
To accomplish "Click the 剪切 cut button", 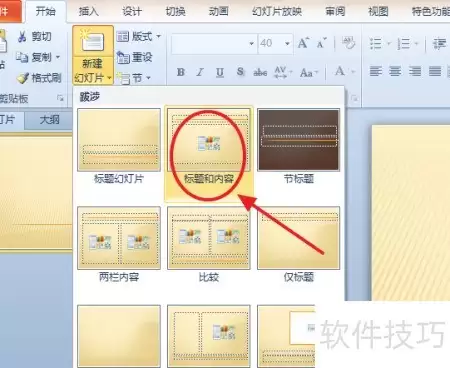I will pyautogui.click(x=35, y=37).
